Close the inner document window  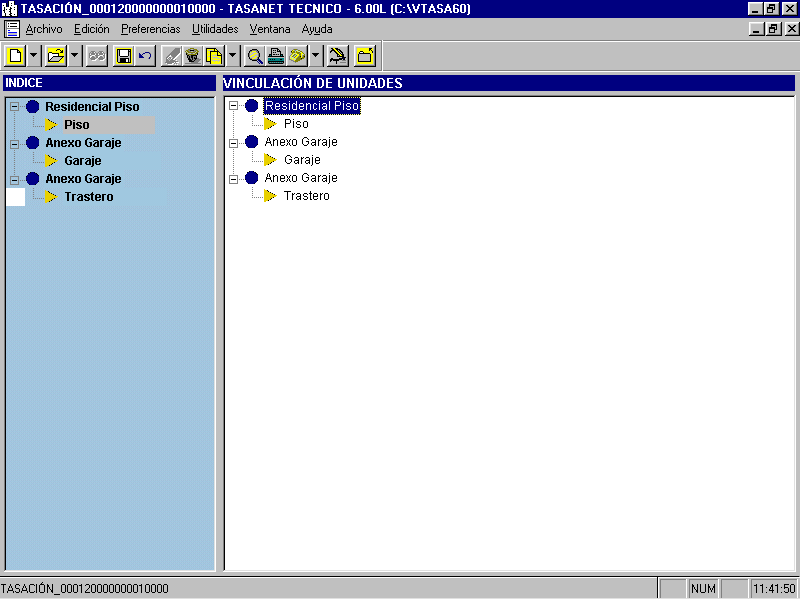coord(791,29)
